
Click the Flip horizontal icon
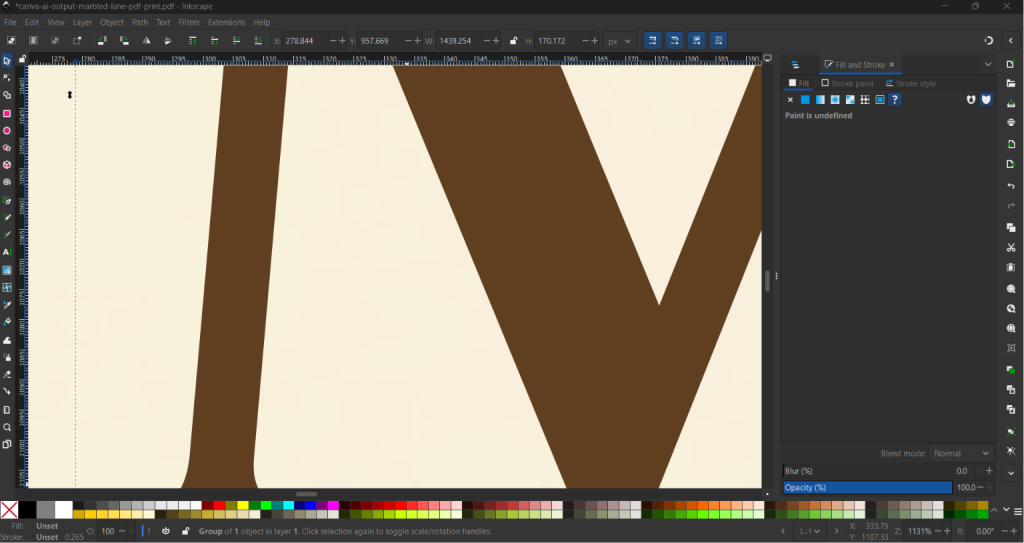click(x=146, y=41)
